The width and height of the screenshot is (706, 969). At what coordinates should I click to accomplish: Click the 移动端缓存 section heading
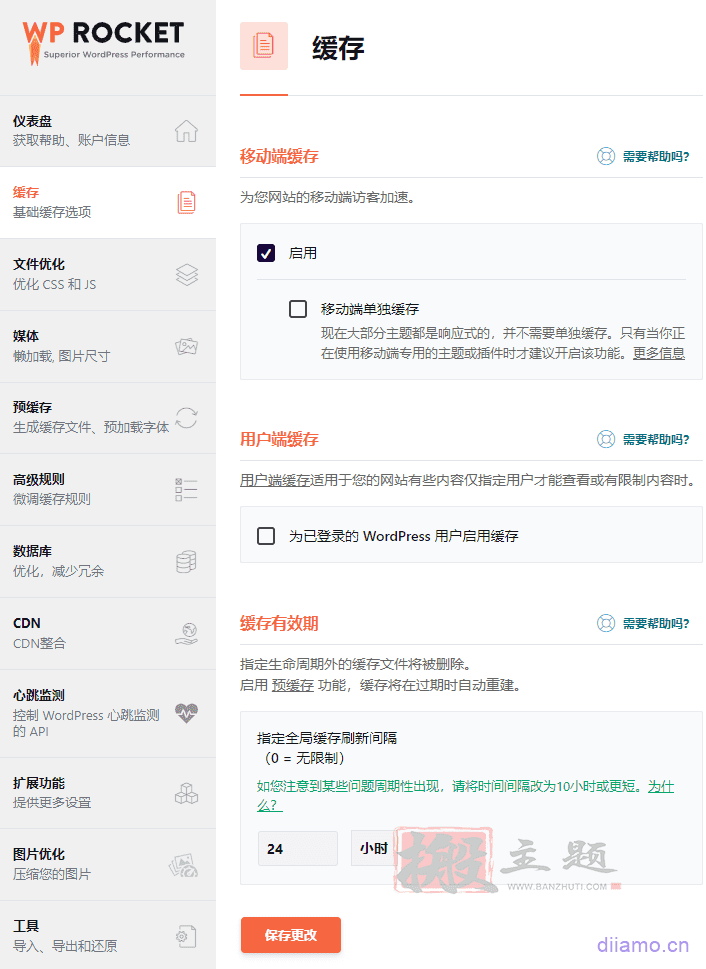pyautogui.click(x=279, y=156)
